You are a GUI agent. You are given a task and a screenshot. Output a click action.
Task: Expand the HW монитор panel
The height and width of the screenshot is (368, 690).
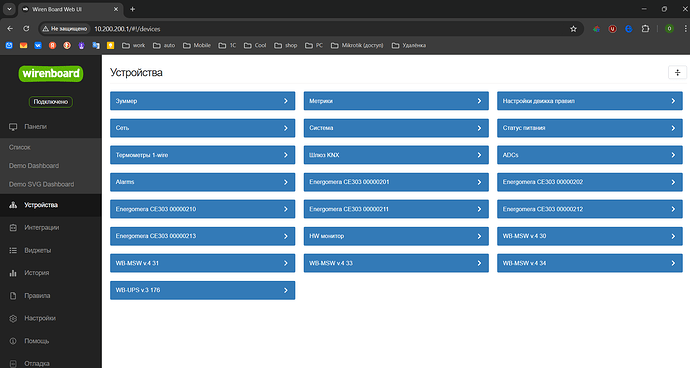396,236
